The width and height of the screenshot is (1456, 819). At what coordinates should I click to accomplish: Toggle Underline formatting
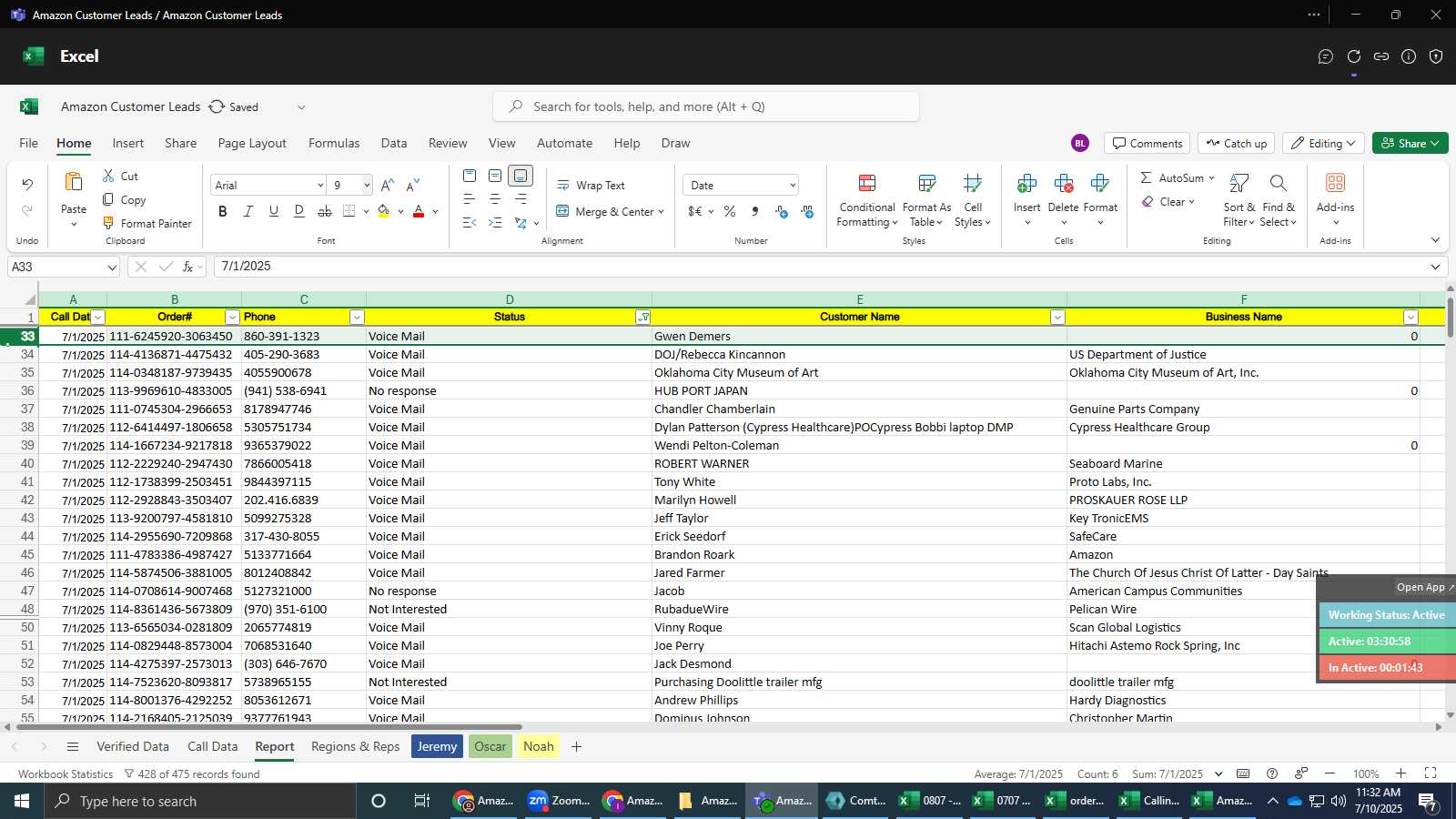tap(273, 211)
